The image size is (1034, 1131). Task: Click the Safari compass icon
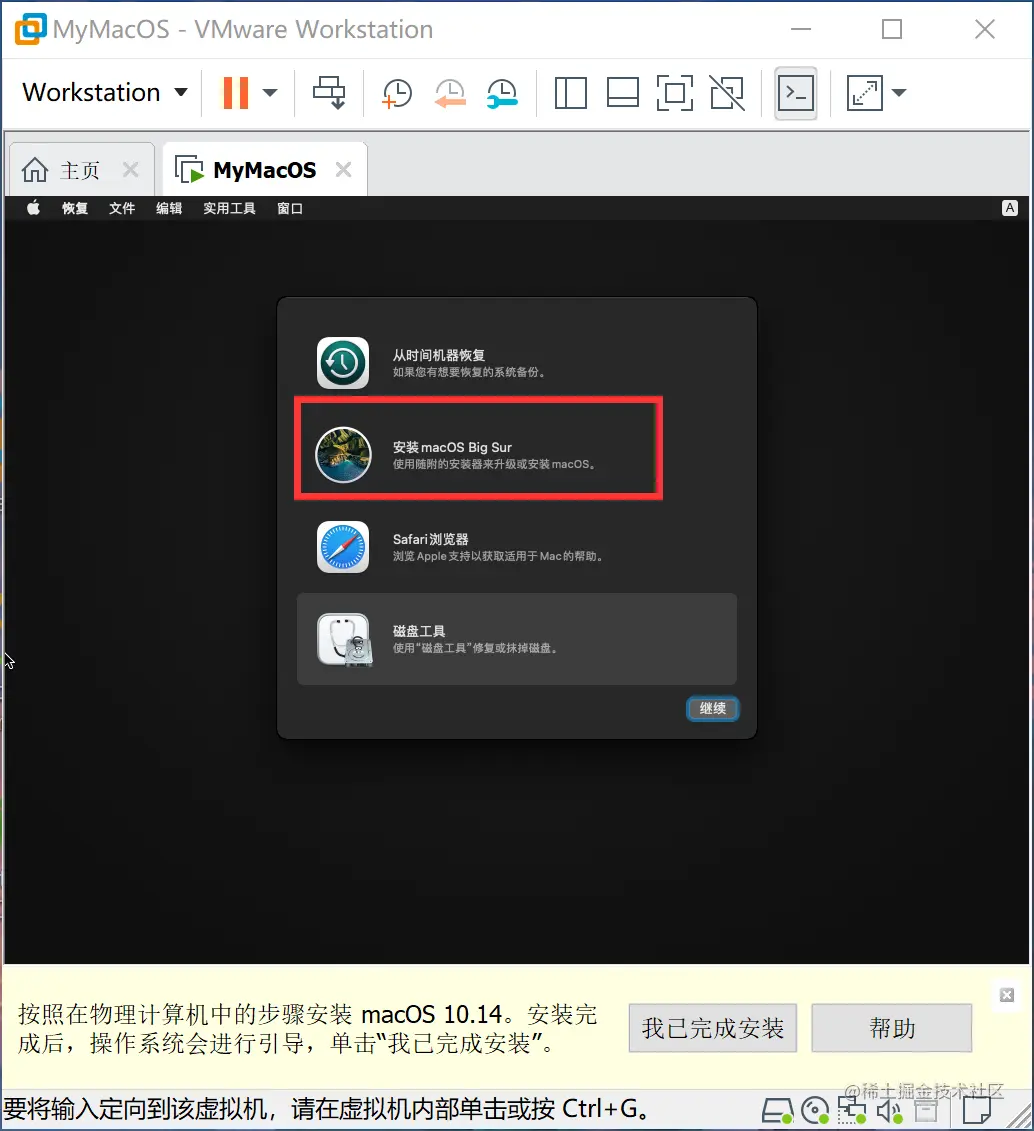(343, 547)
